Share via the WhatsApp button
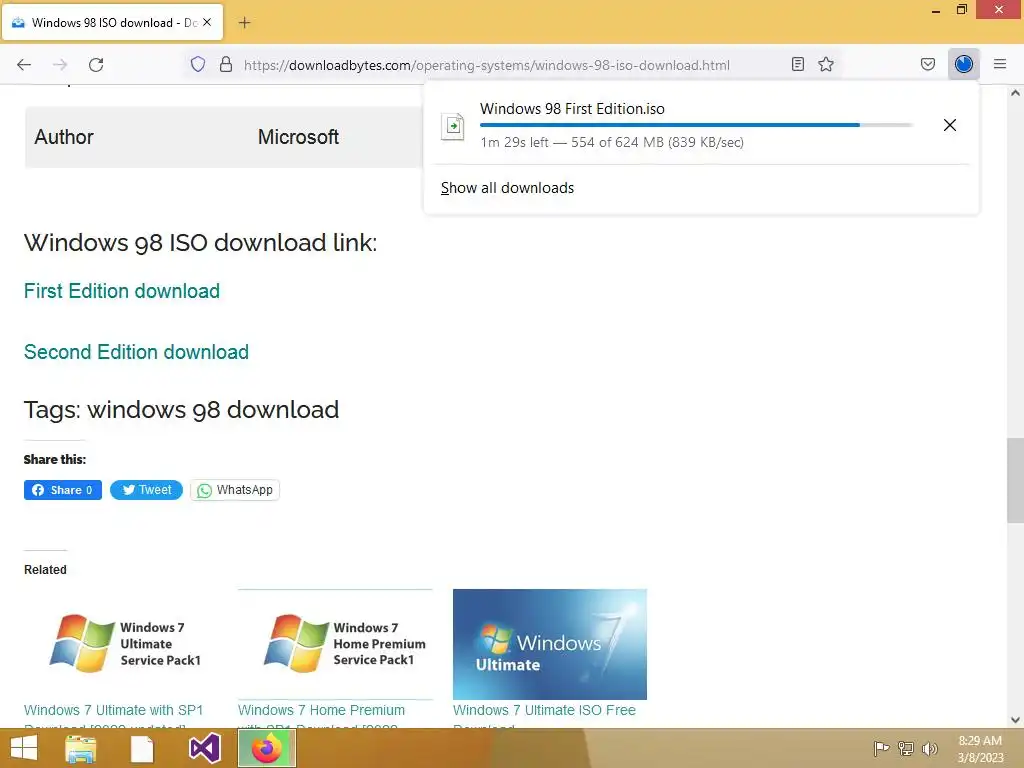Screen dimensions: 1024x768 point(235,490)
